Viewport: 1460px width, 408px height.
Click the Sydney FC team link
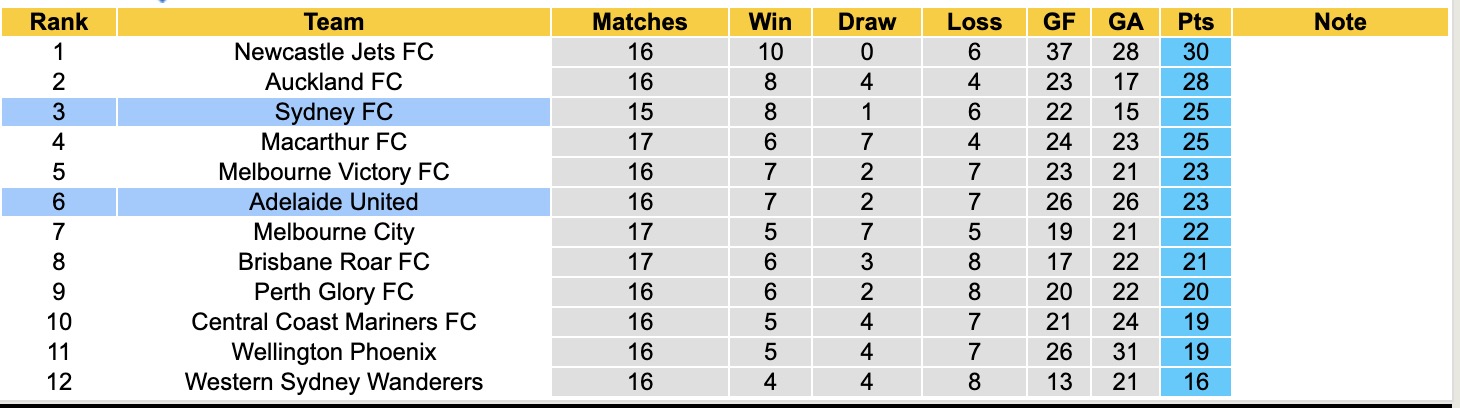coord(334,112)
